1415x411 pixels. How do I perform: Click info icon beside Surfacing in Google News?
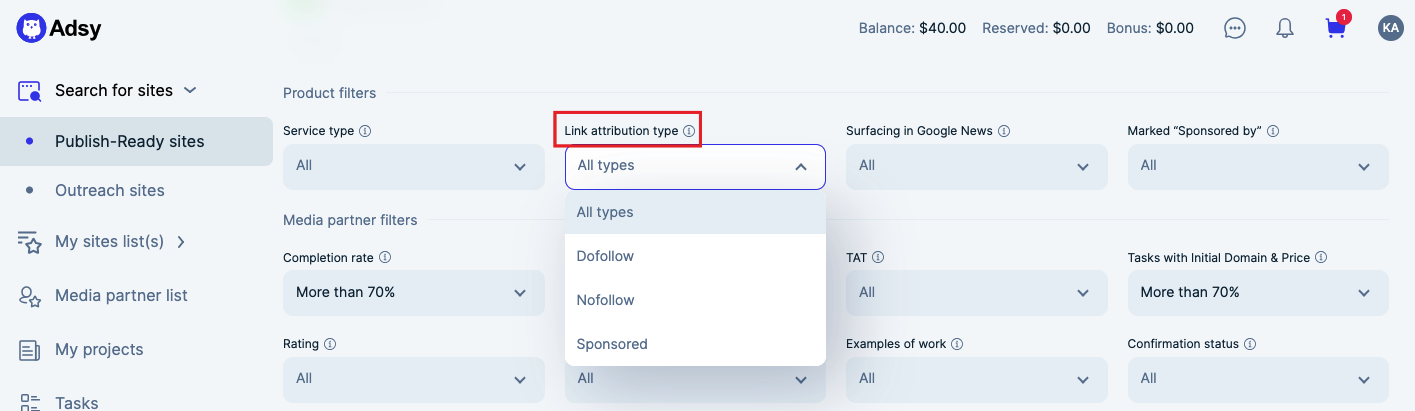click(1004, 131)
